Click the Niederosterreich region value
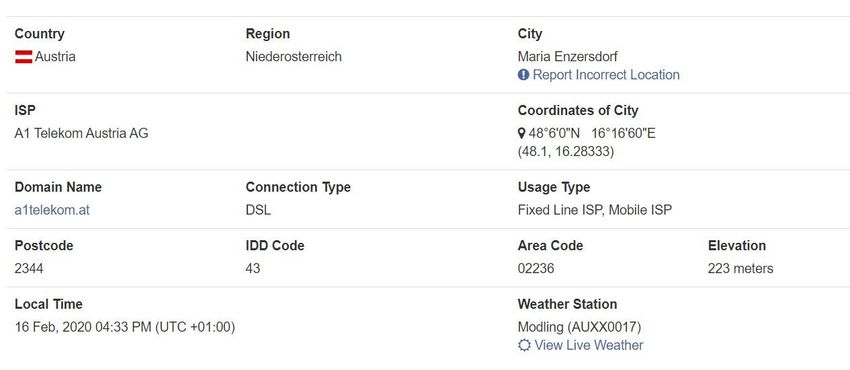Viewport: 850px width, 370px height. point(294,57)
